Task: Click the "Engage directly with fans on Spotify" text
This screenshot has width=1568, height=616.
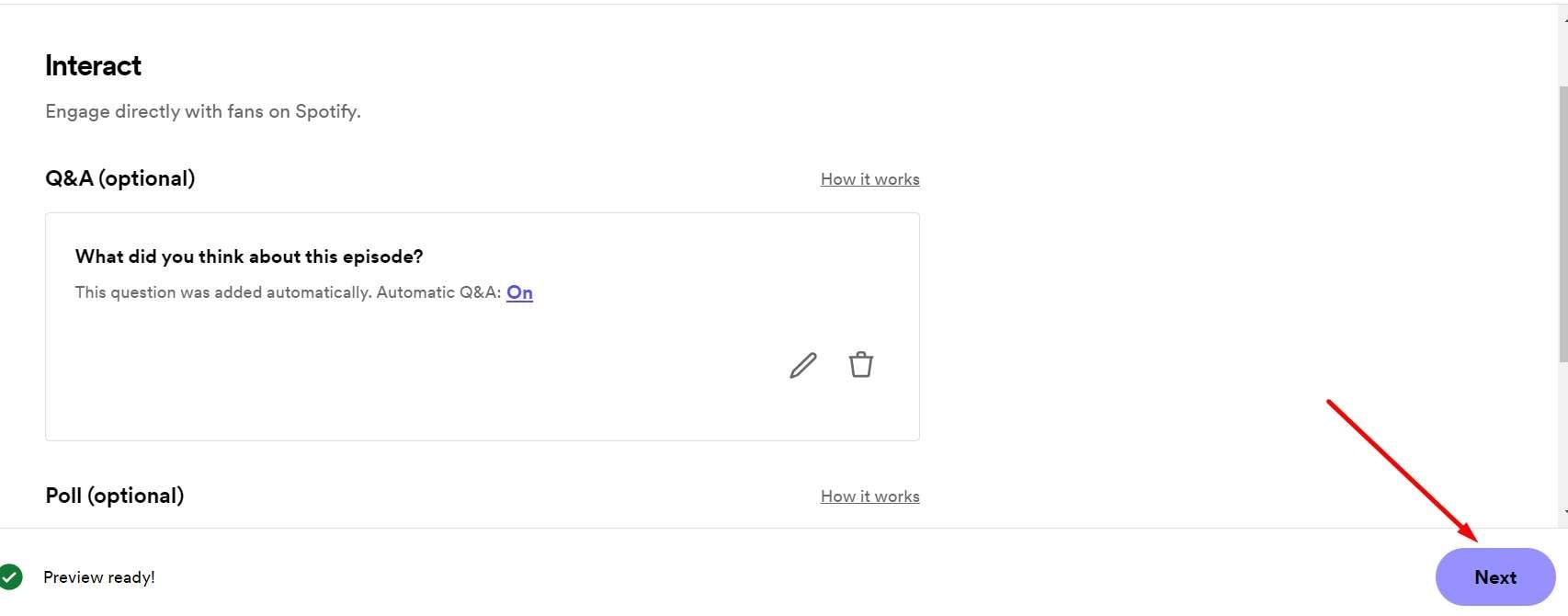Action: (x=203, y=111)
